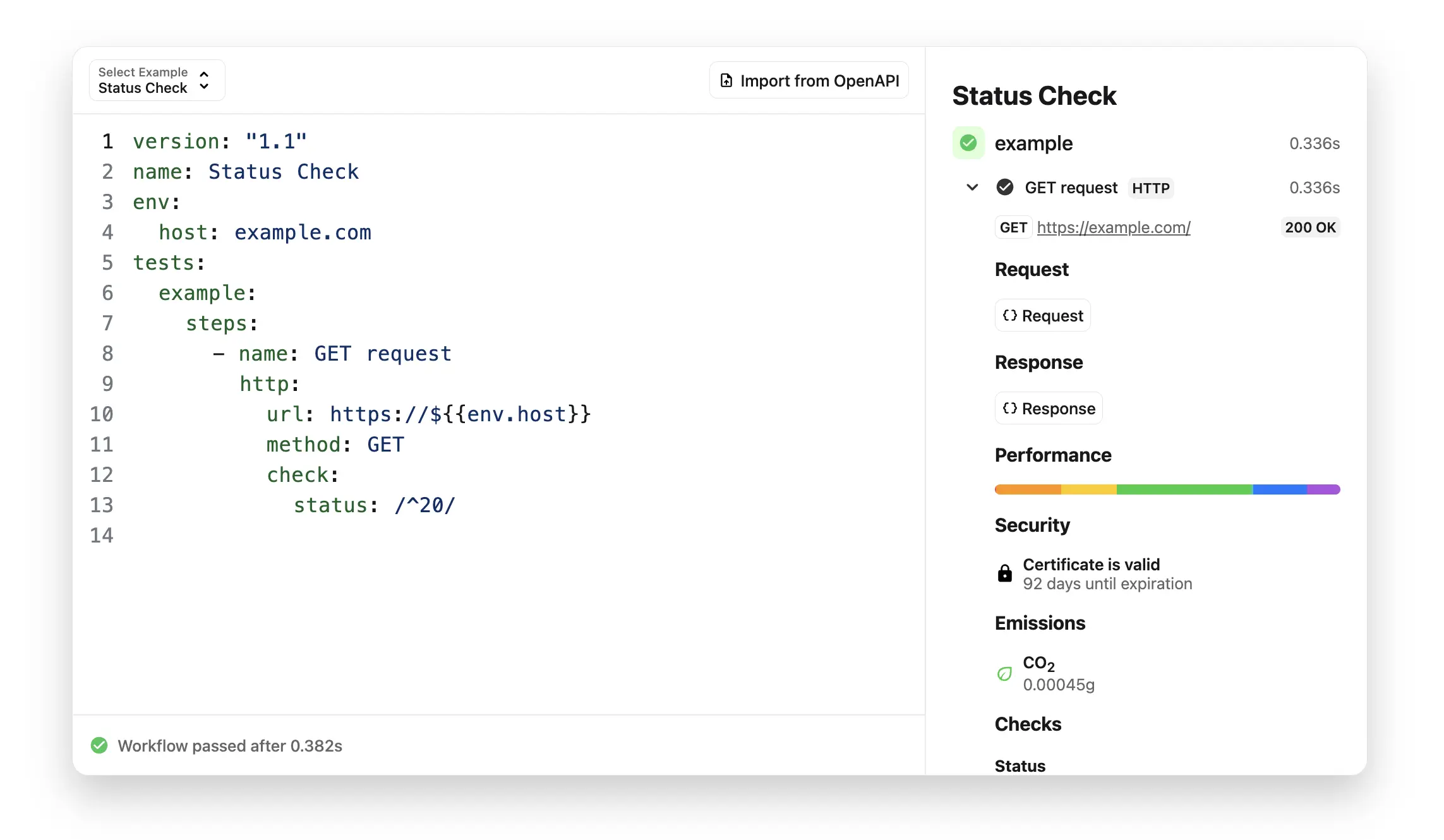Open the https://example.com/ link
This screenshot has width=1444, height=840.
click(x=1113, y=227)
